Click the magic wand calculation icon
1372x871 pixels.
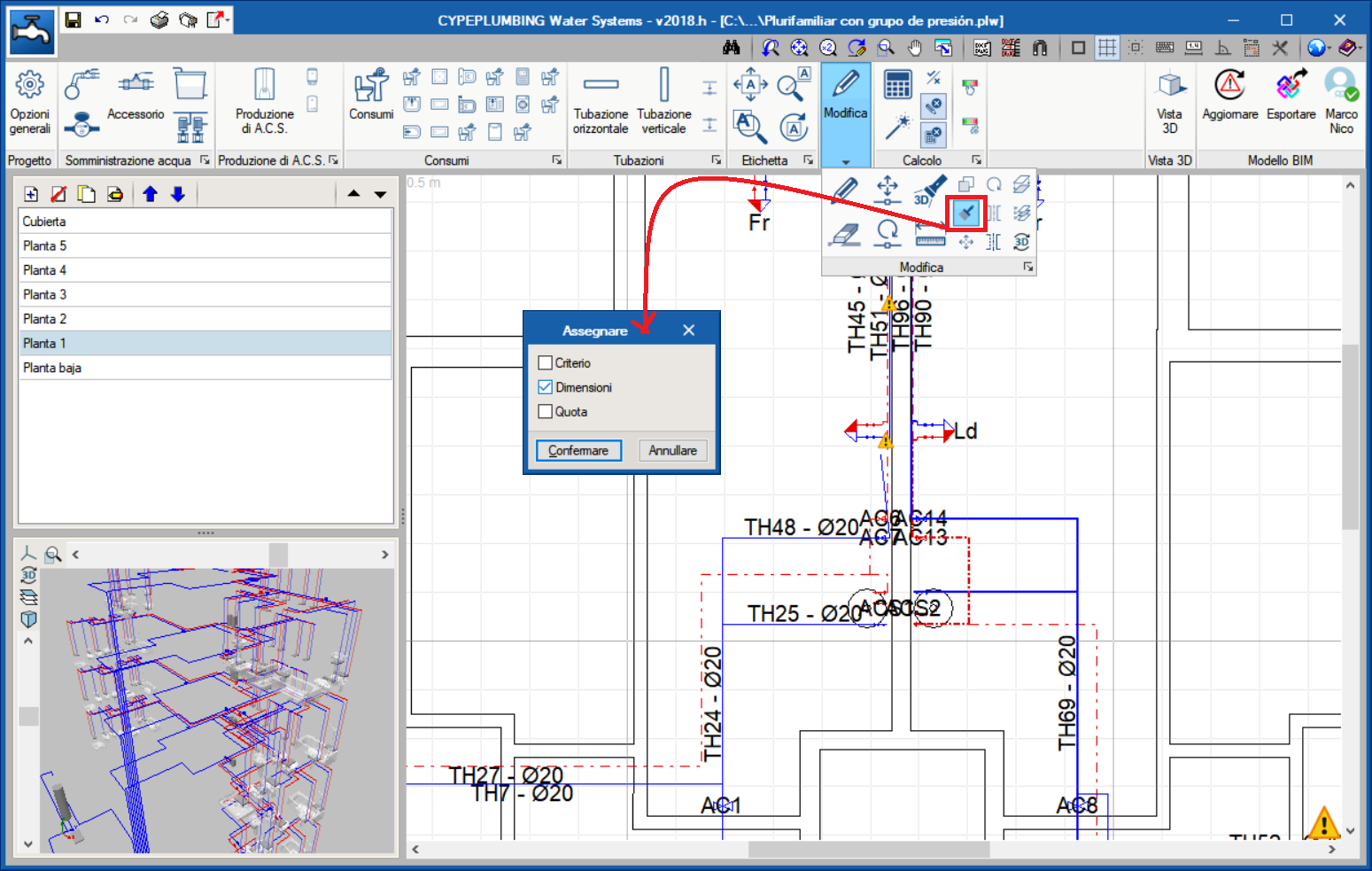pyautogui.click(x=897, y=128)
